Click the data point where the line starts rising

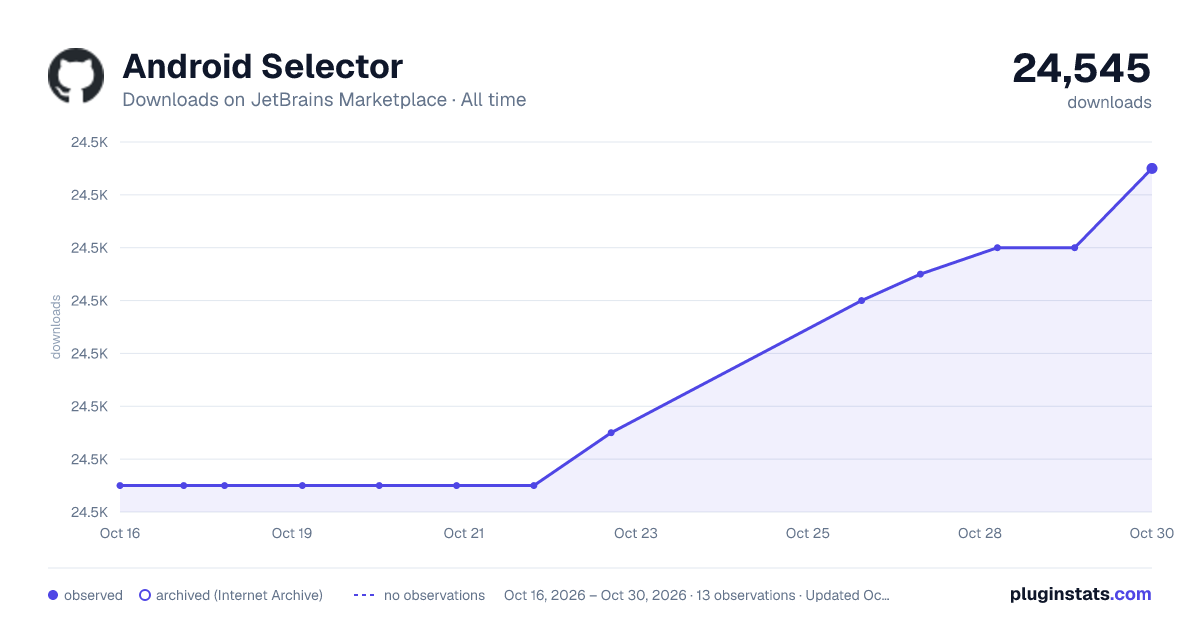[x=534, y=486]
